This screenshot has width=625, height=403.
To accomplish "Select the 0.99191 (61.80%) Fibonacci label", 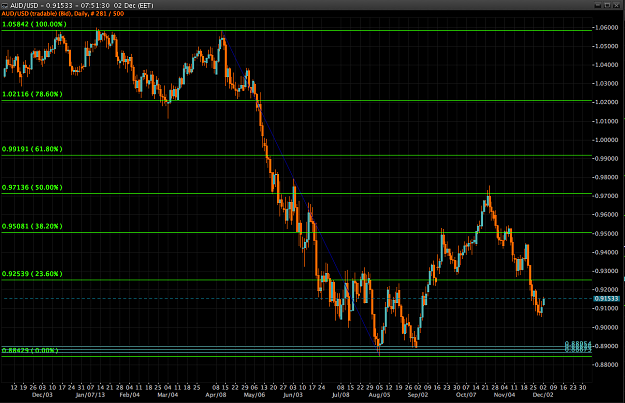I will click(32, 149).
